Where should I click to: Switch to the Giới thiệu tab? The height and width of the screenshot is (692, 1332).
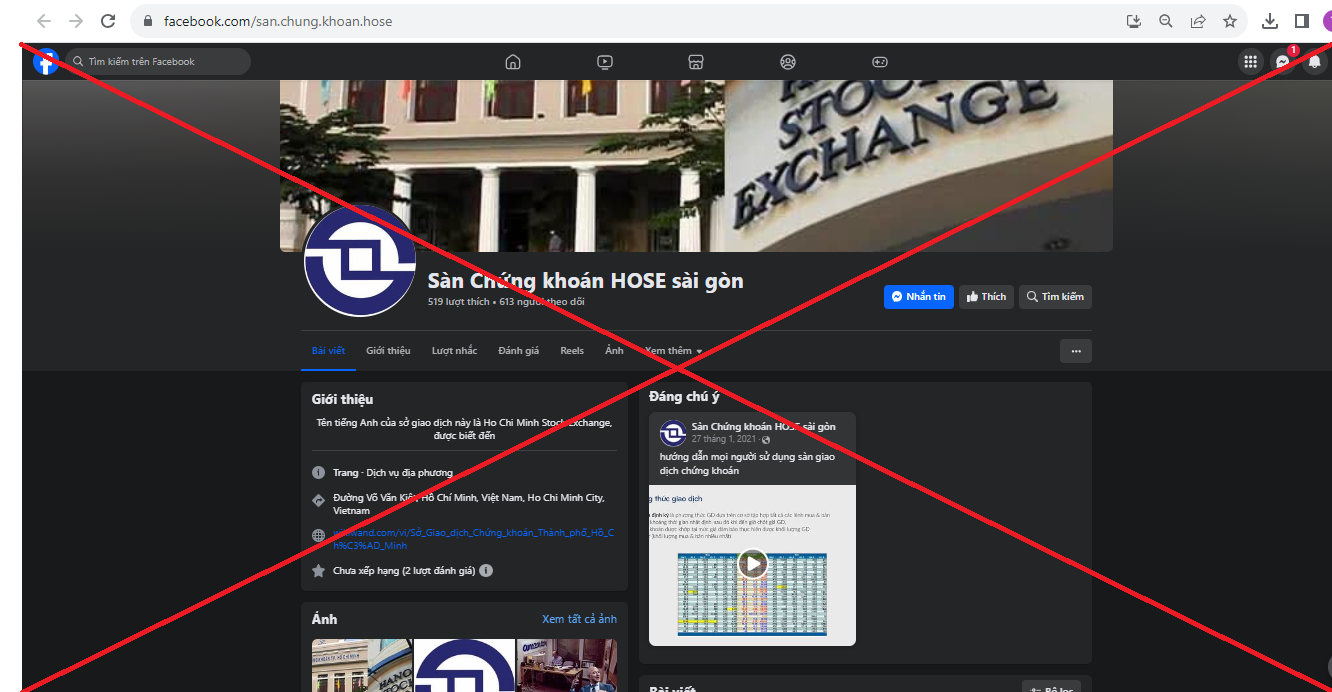click(387, 350)
